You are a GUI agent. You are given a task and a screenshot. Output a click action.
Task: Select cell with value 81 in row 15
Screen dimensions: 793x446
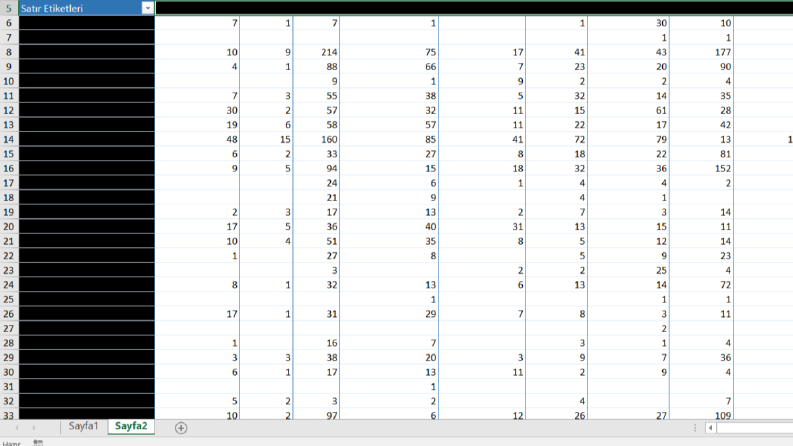[701, 154]
